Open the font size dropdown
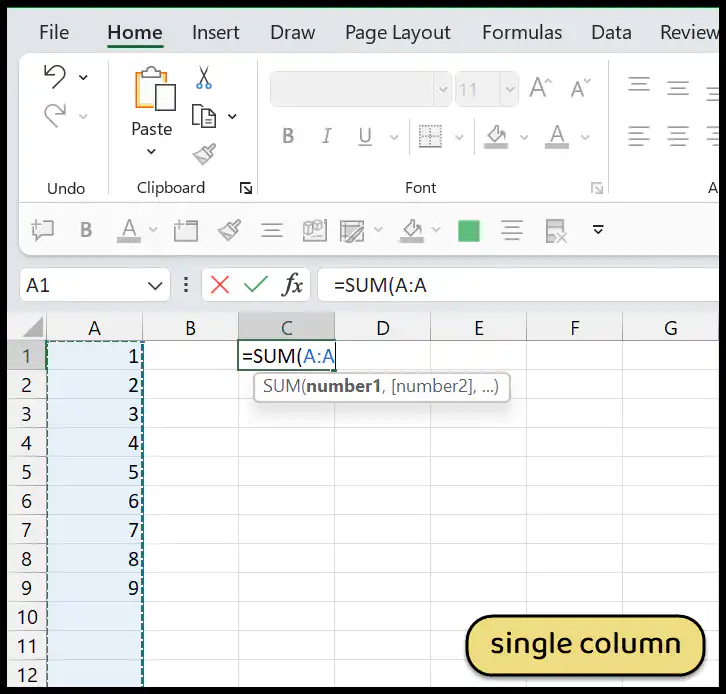 (x=510, y=89)
